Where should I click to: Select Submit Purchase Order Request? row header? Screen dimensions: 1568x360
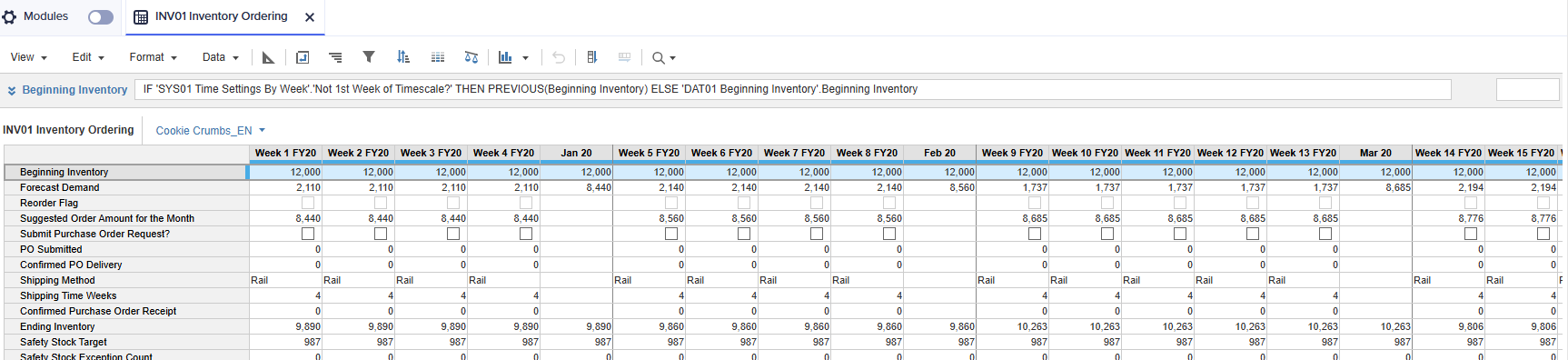tap(126, 234)
